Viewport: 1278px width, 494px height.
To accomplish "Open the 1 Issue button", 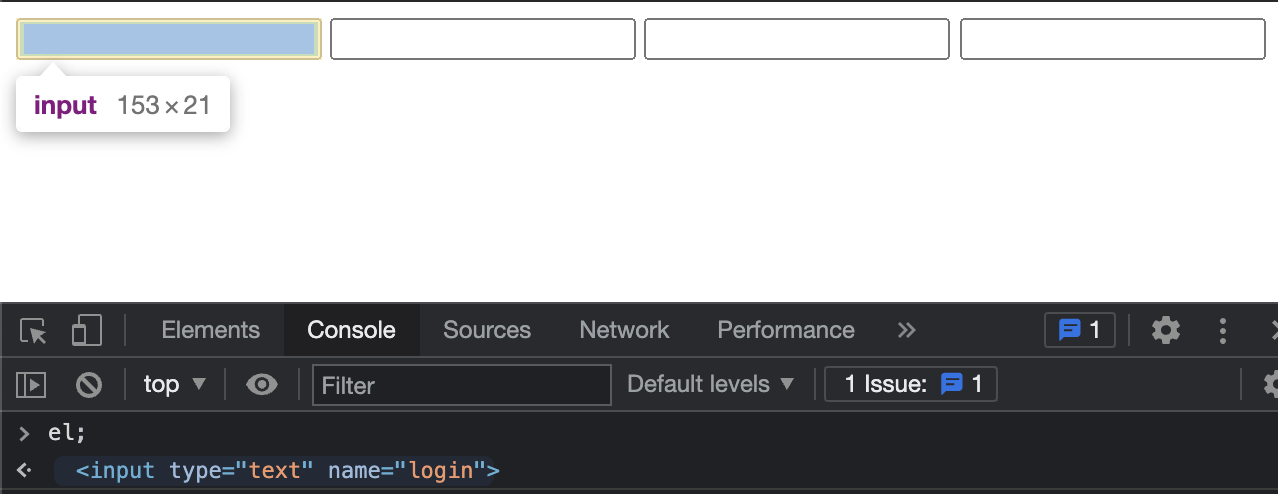I will click(911, 384).
